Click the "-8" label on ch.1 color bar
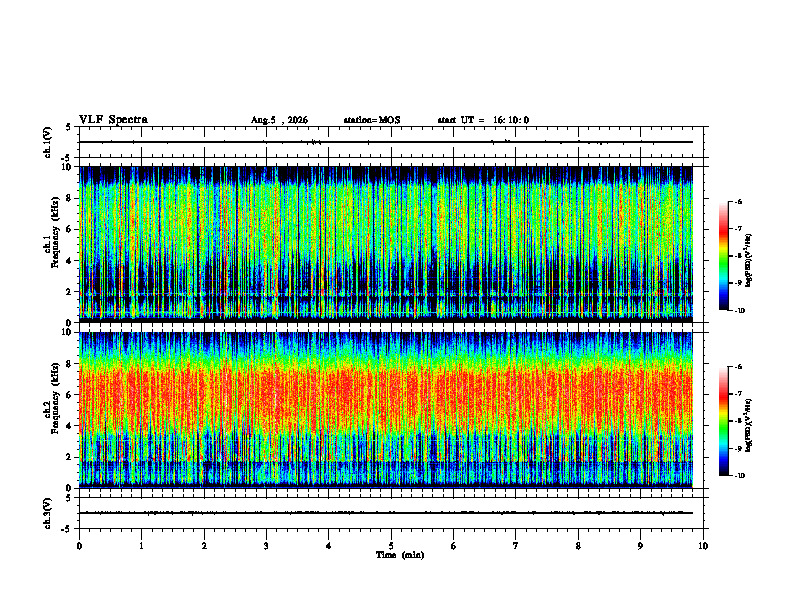This screenshot has width=792, height=612. click(x=738, y=256)
